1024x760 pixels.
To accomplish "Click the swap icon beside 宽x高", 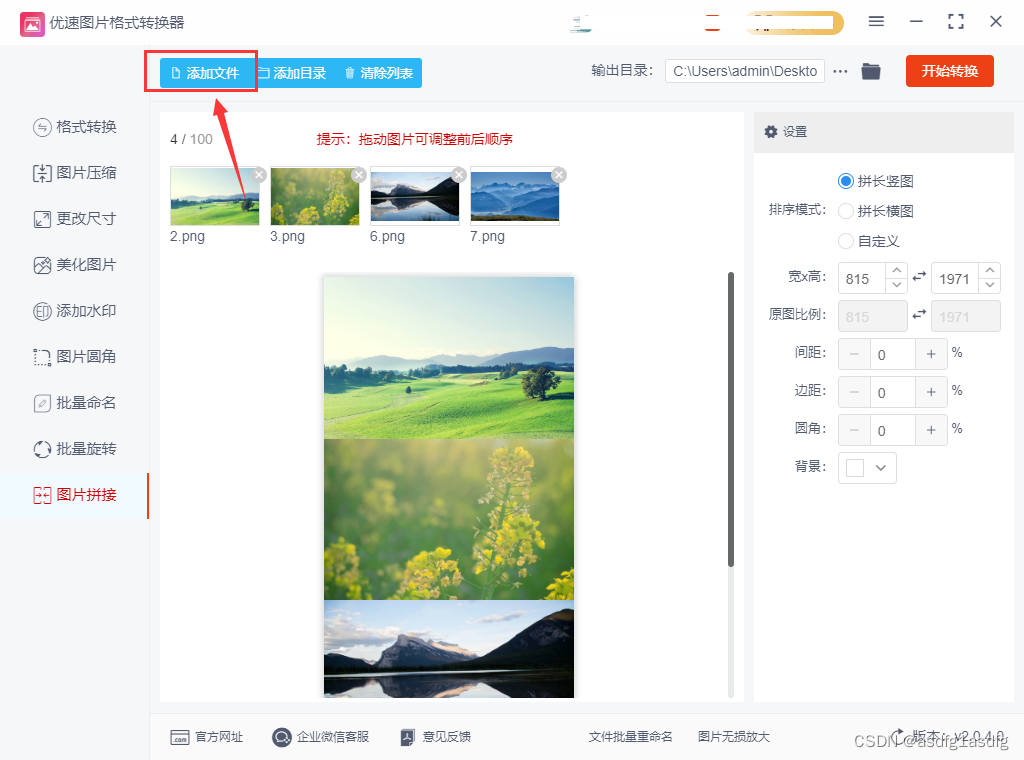I will coord(920,277).
